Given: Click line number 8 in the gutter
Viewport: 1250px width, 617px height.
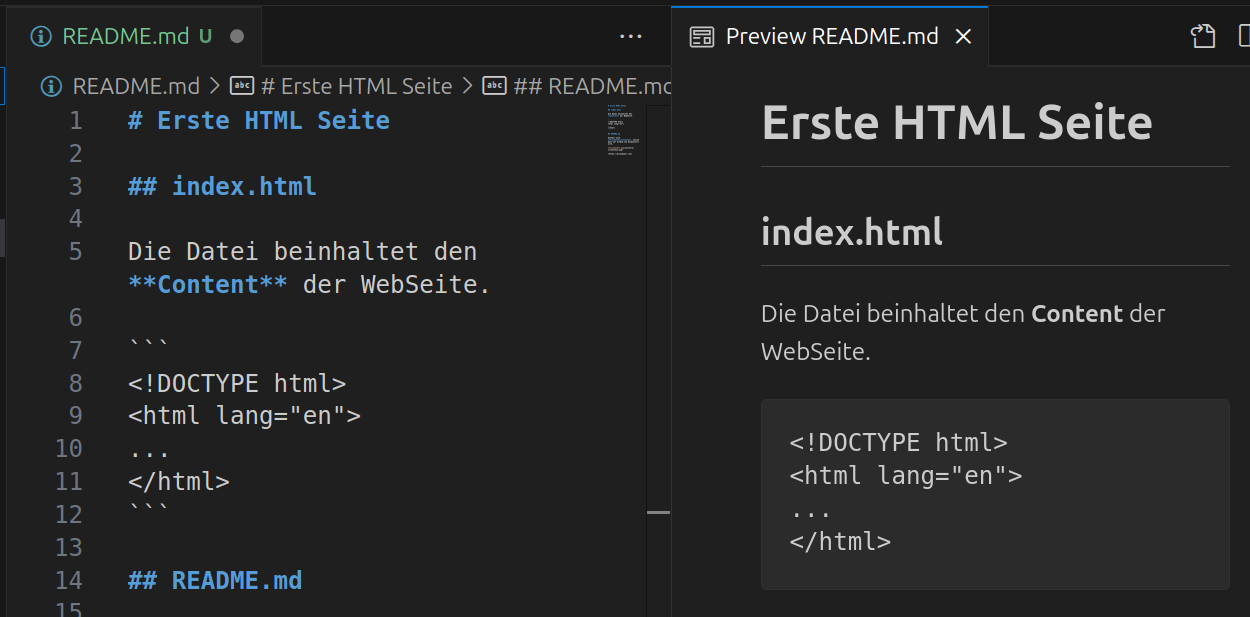Looking at the screenshot, I should coord(76,383).
